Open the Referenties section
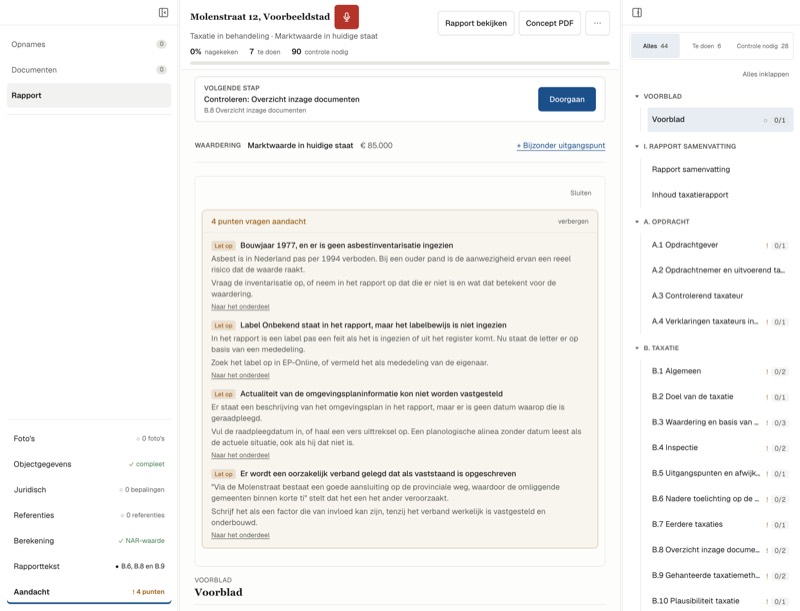 89,515
